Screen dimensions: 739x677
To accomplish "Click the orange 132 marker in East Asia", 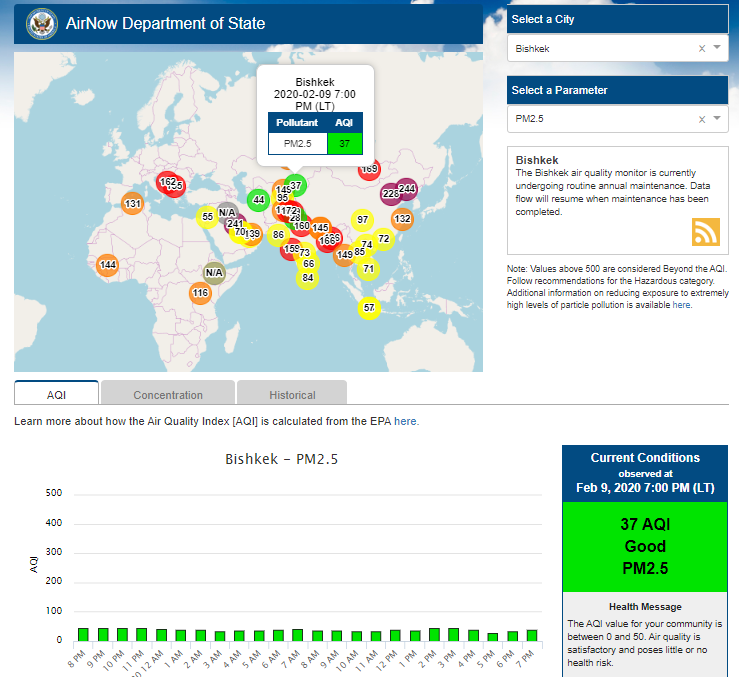I will pyautogui.click(x=402, y=219).
